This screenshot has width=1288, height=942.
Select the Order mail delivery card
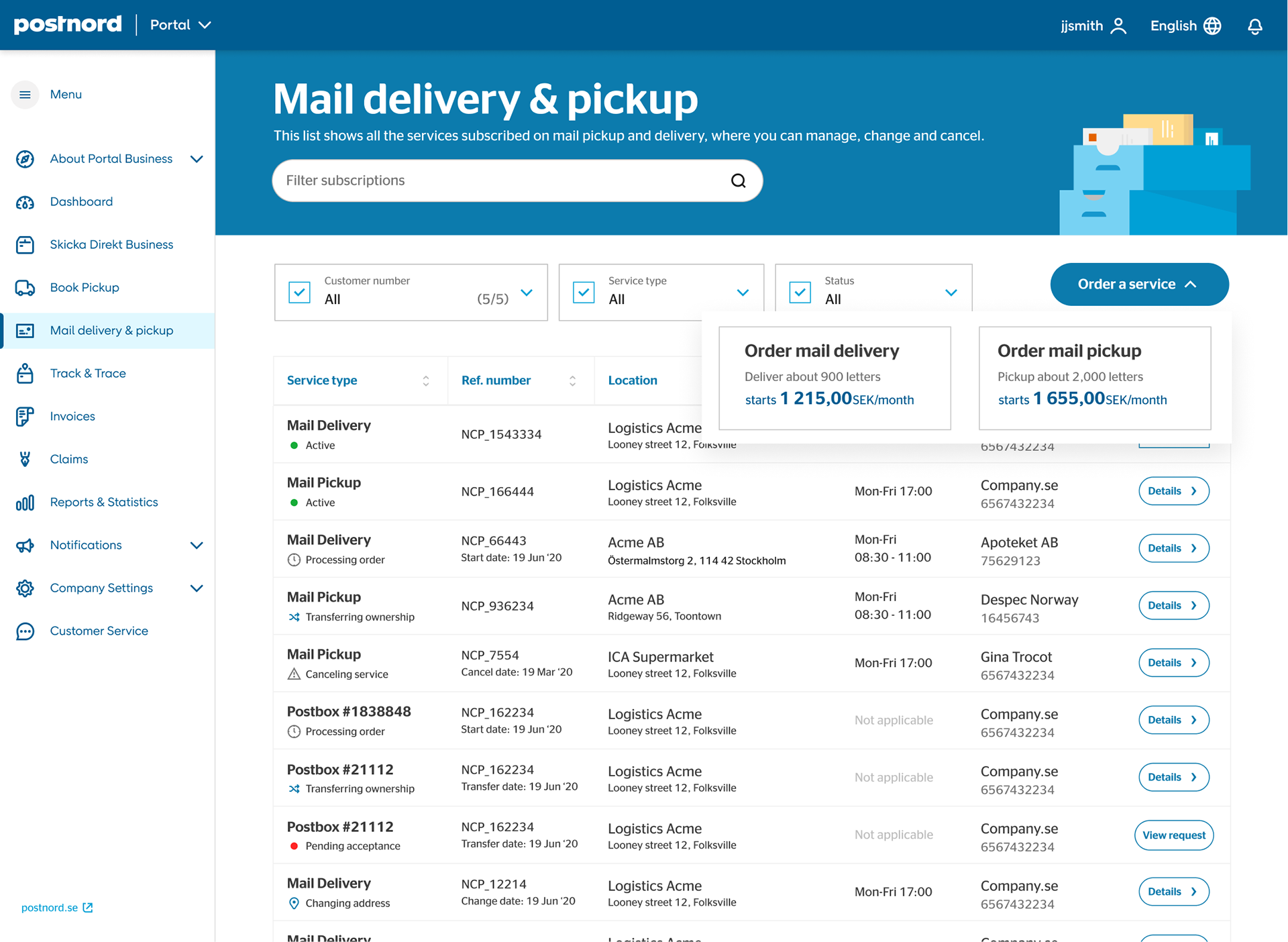(835, 378)
